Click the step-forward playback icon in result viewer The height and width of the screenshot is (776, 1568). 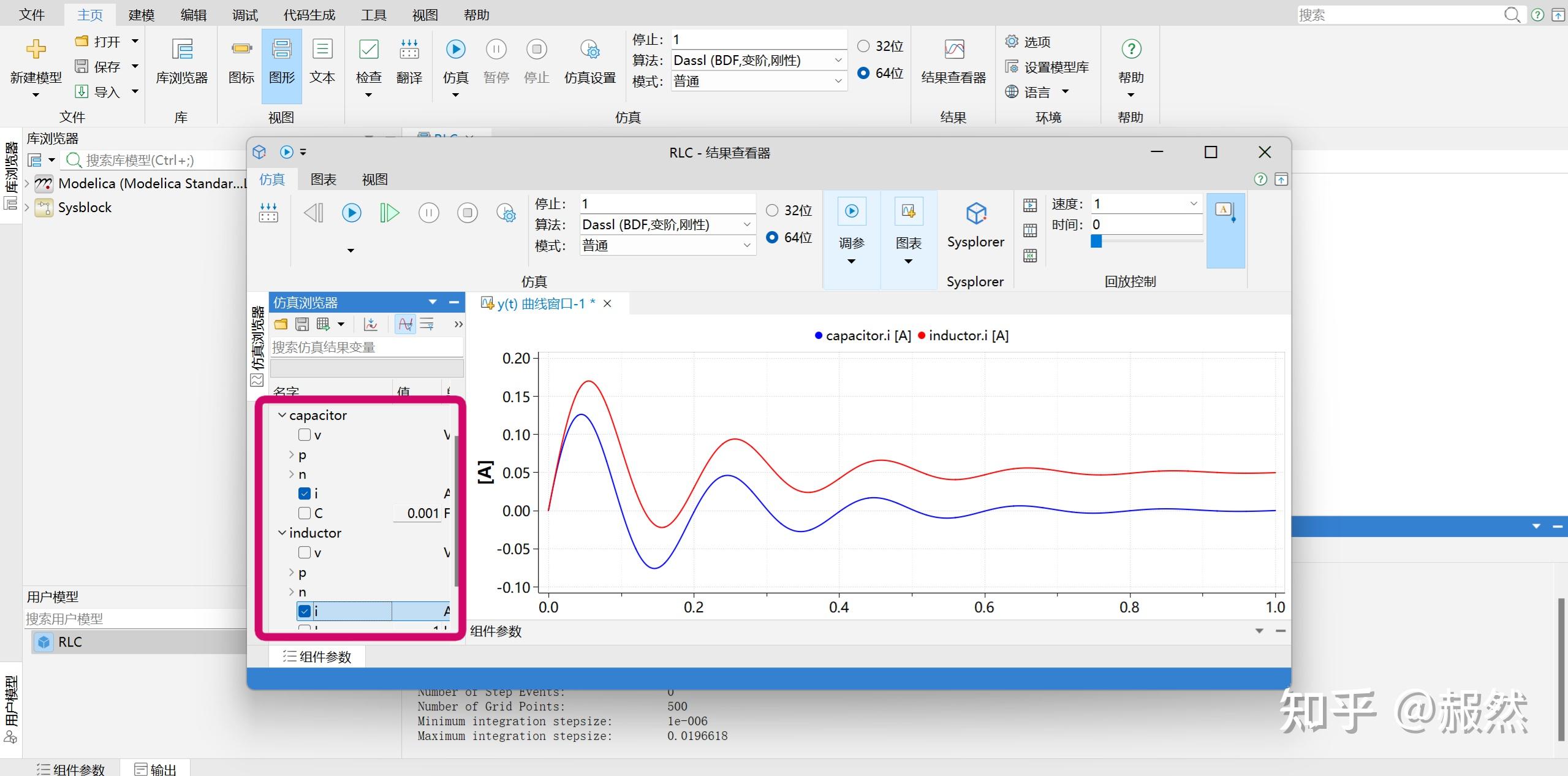coord(389,213)
